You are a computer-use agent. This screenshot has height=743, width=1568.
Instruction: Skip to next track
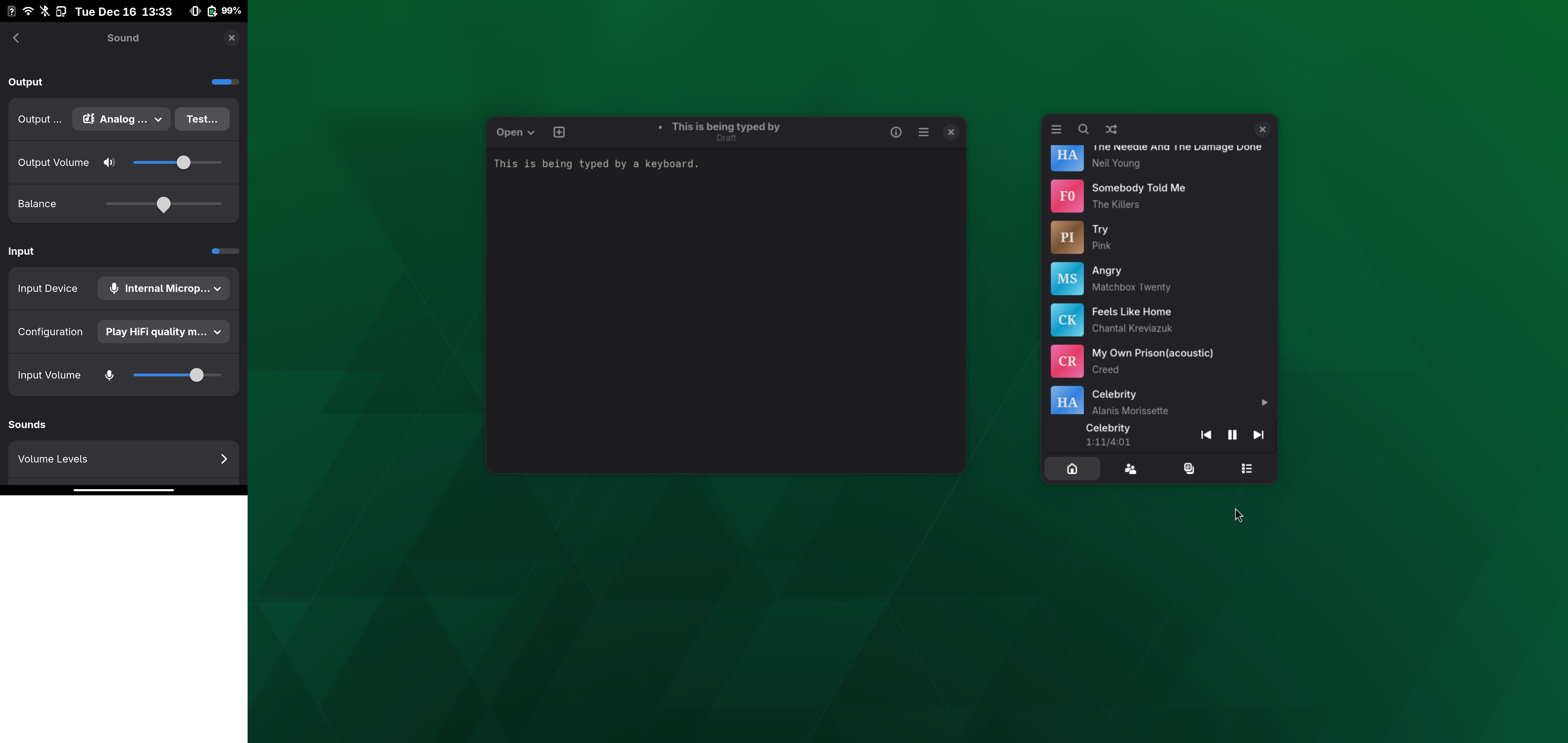point(1258,435)
